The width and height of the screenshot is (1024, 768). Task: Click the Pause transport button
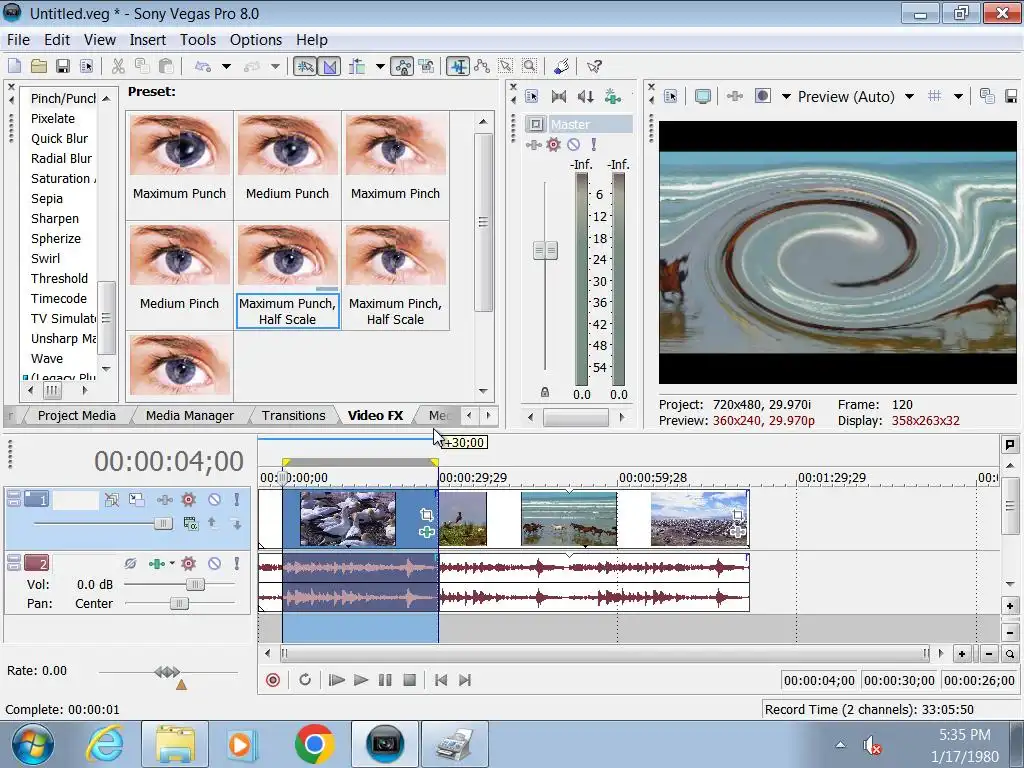385,680
